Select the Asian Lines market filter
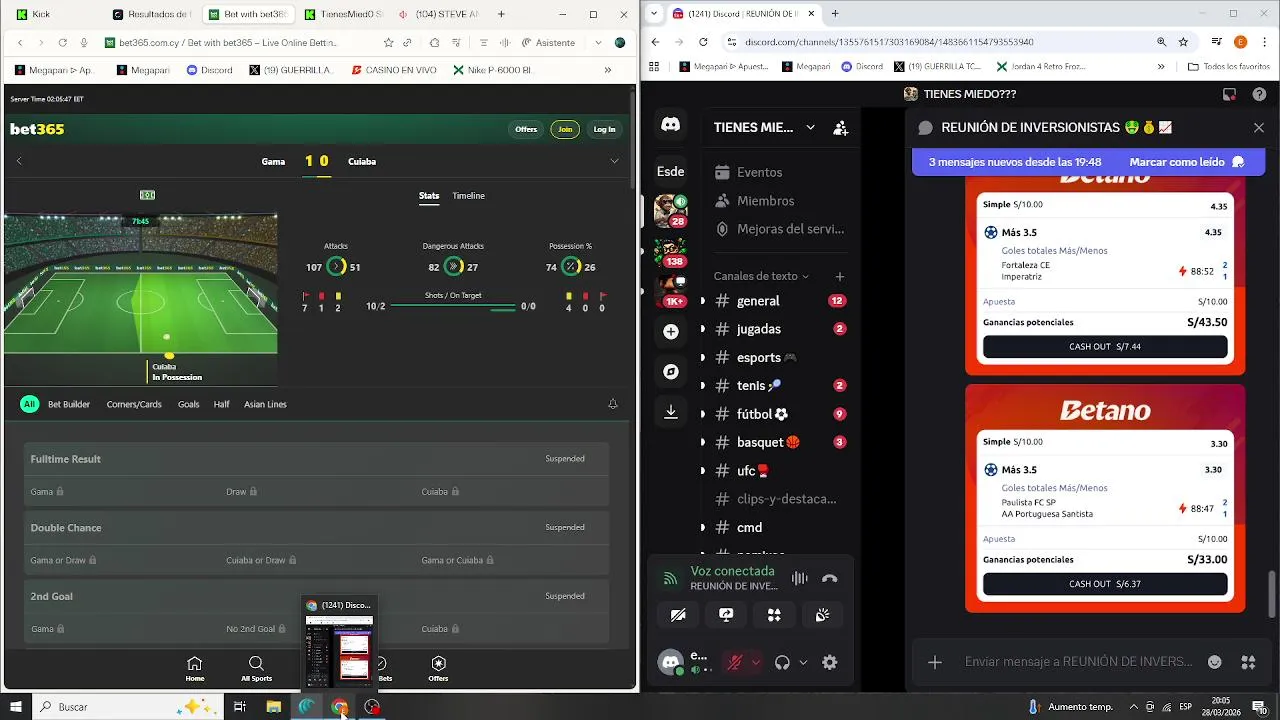 pos(265,404)
